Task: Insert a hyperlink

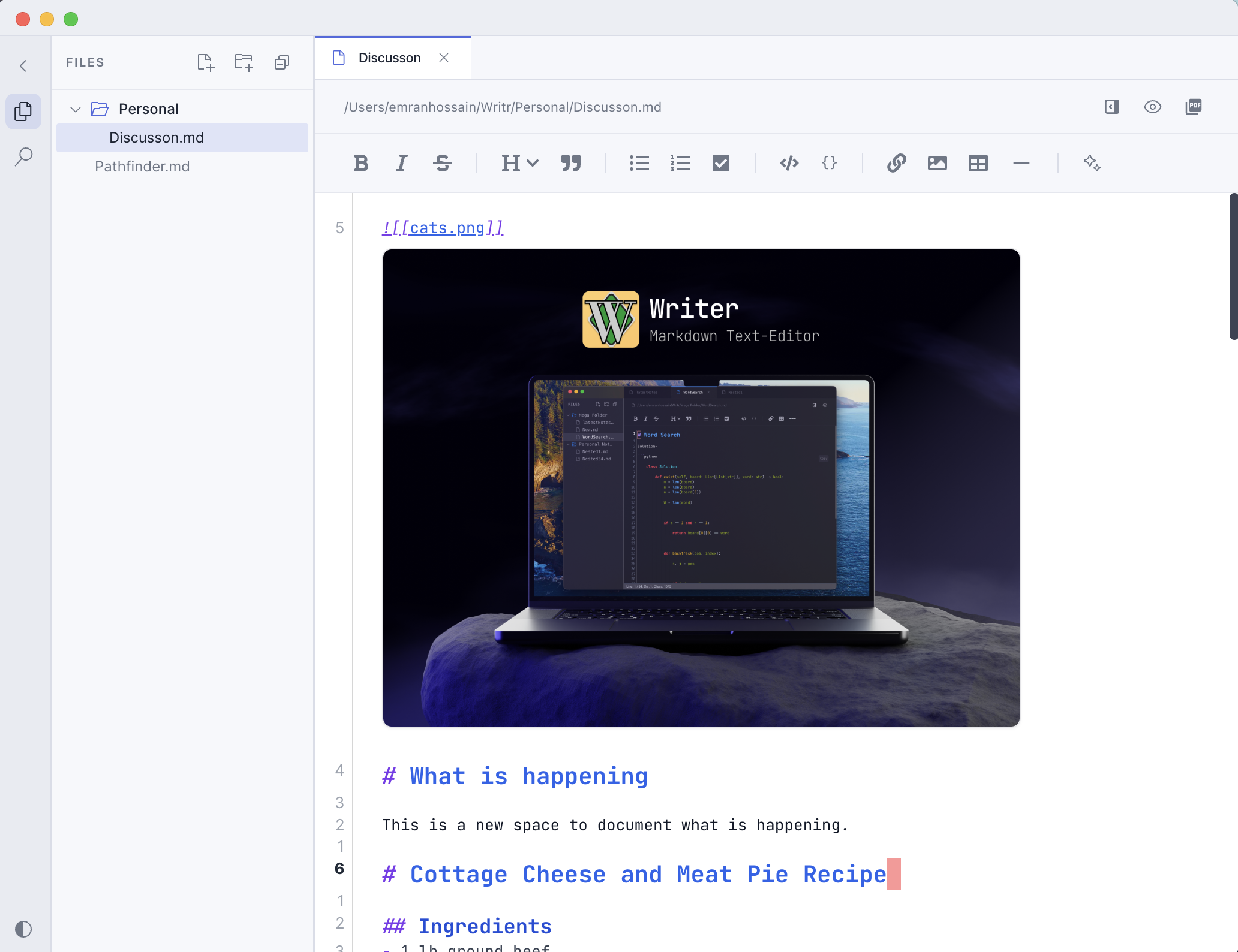Action: point(897,163)
